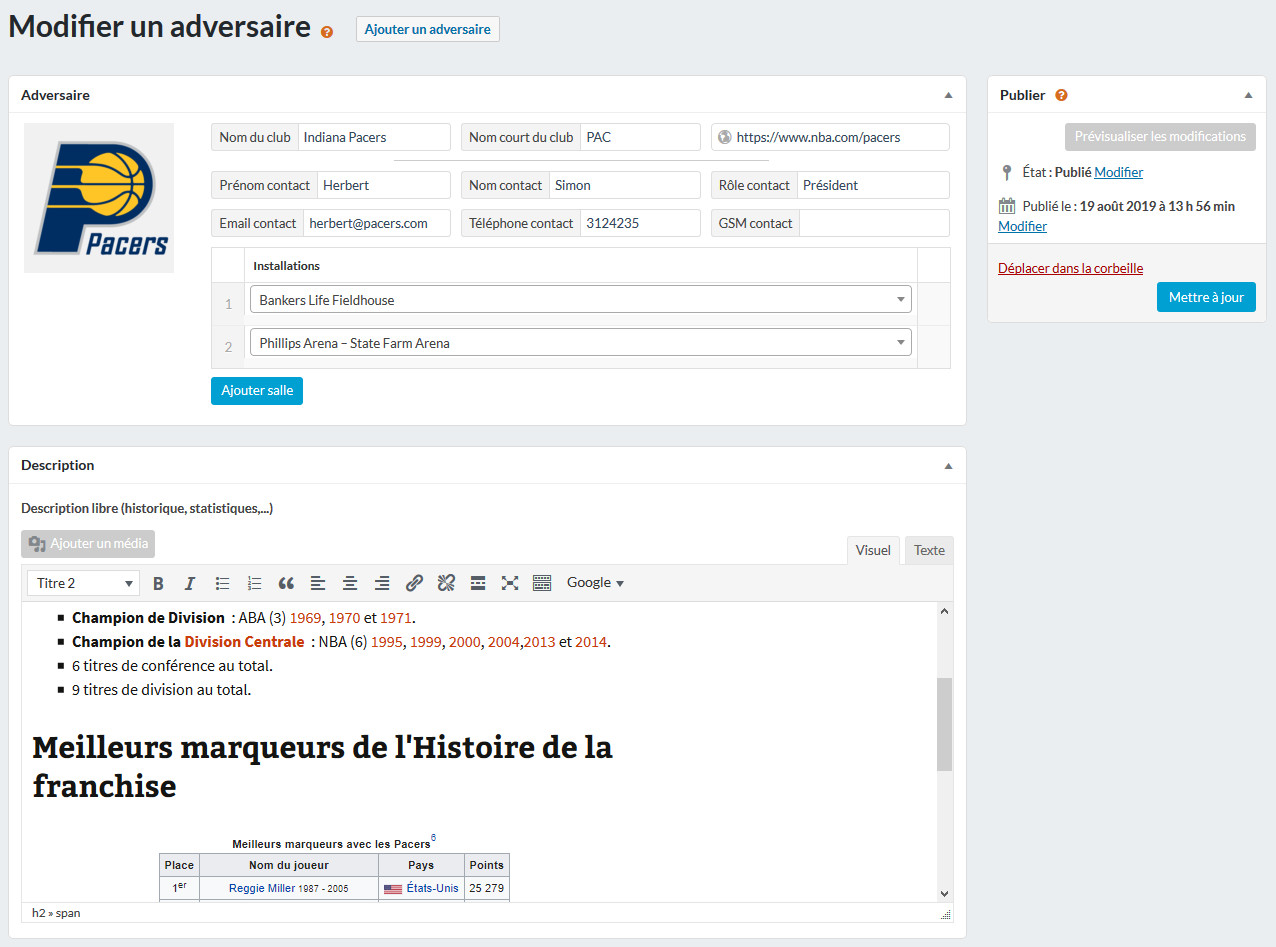
Task: Click the globe icon in the website field
Action: tap(724, 137)
